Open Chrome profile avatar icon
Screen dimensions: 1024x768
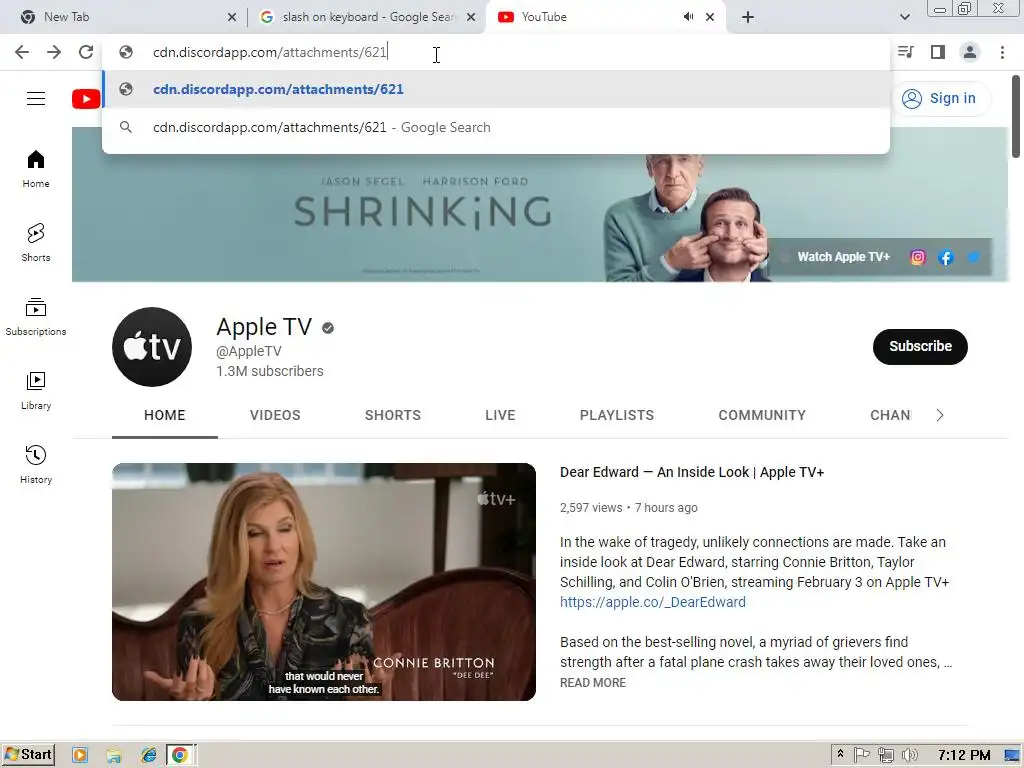point(970,52)
